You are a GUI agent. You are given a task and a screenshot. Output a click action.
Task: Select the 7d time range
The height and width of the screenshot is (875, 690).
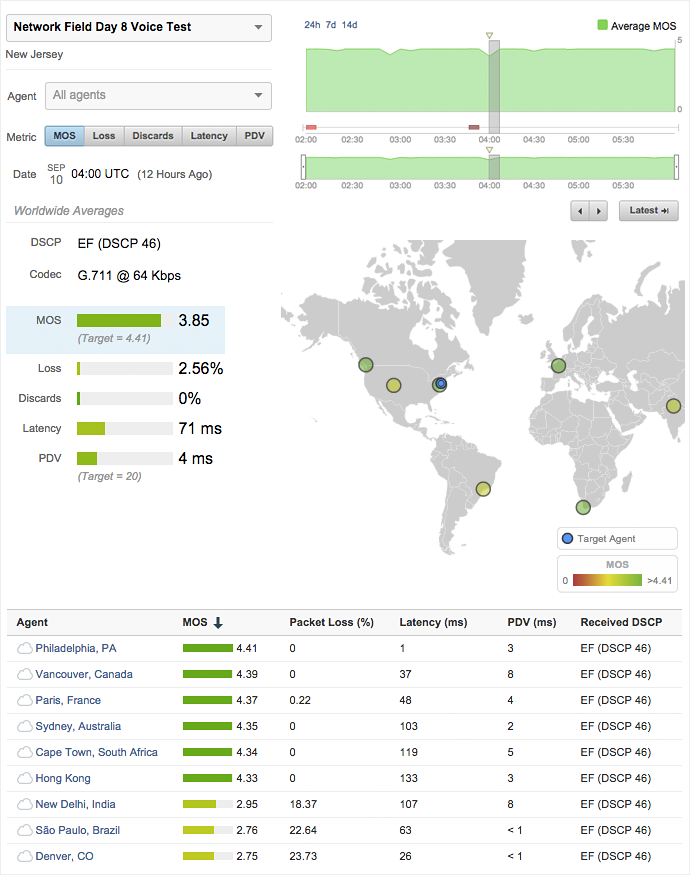[x=331, y=24]
